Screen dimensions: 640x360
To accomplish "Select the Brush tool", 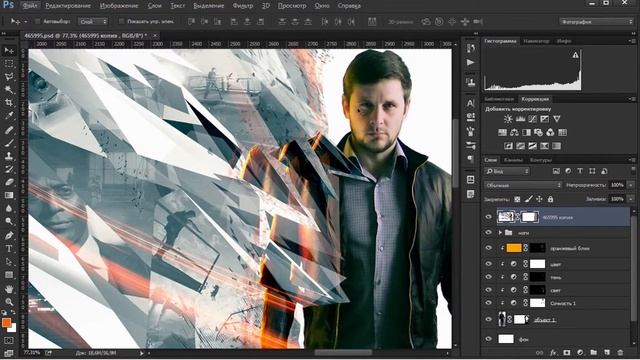I will click(9, 143).
